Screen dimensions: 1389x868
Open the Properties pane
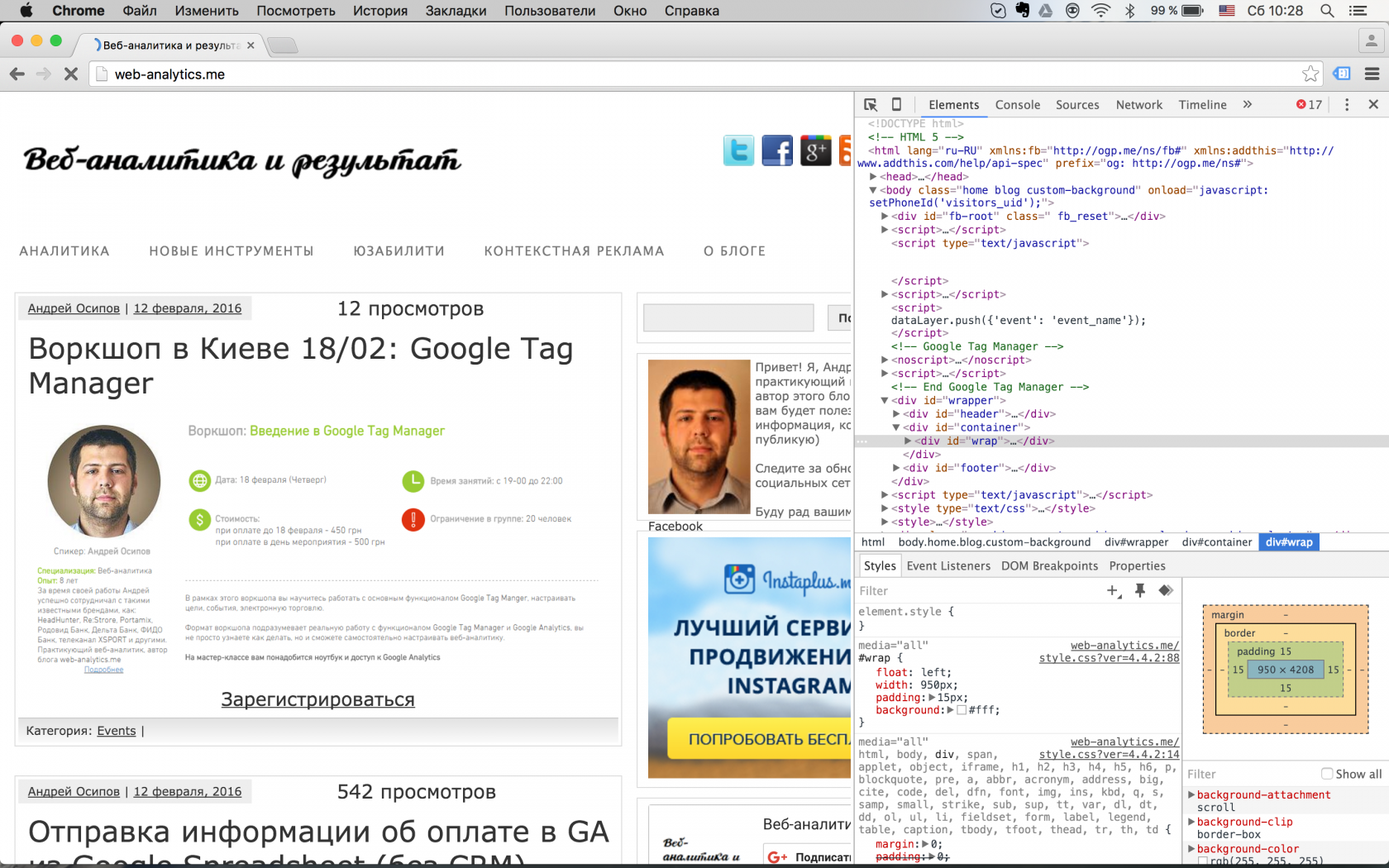coord(1138,566)
